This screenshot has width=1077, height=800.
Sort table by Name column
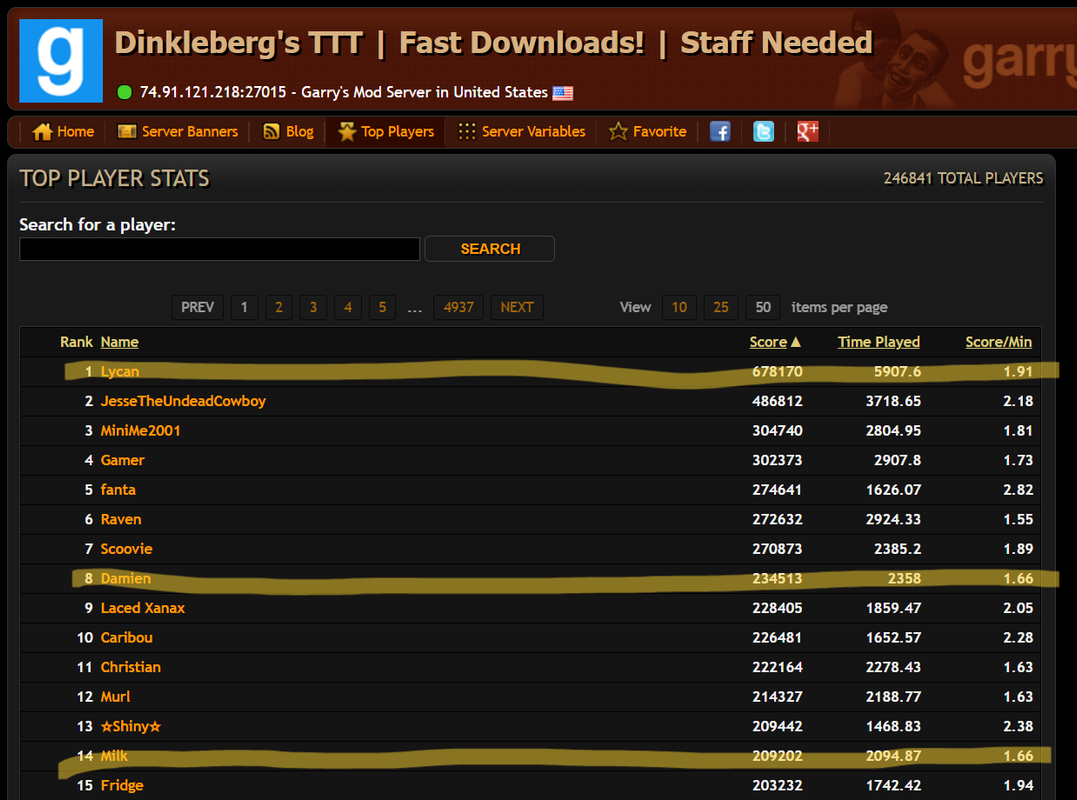coord(120,341)
